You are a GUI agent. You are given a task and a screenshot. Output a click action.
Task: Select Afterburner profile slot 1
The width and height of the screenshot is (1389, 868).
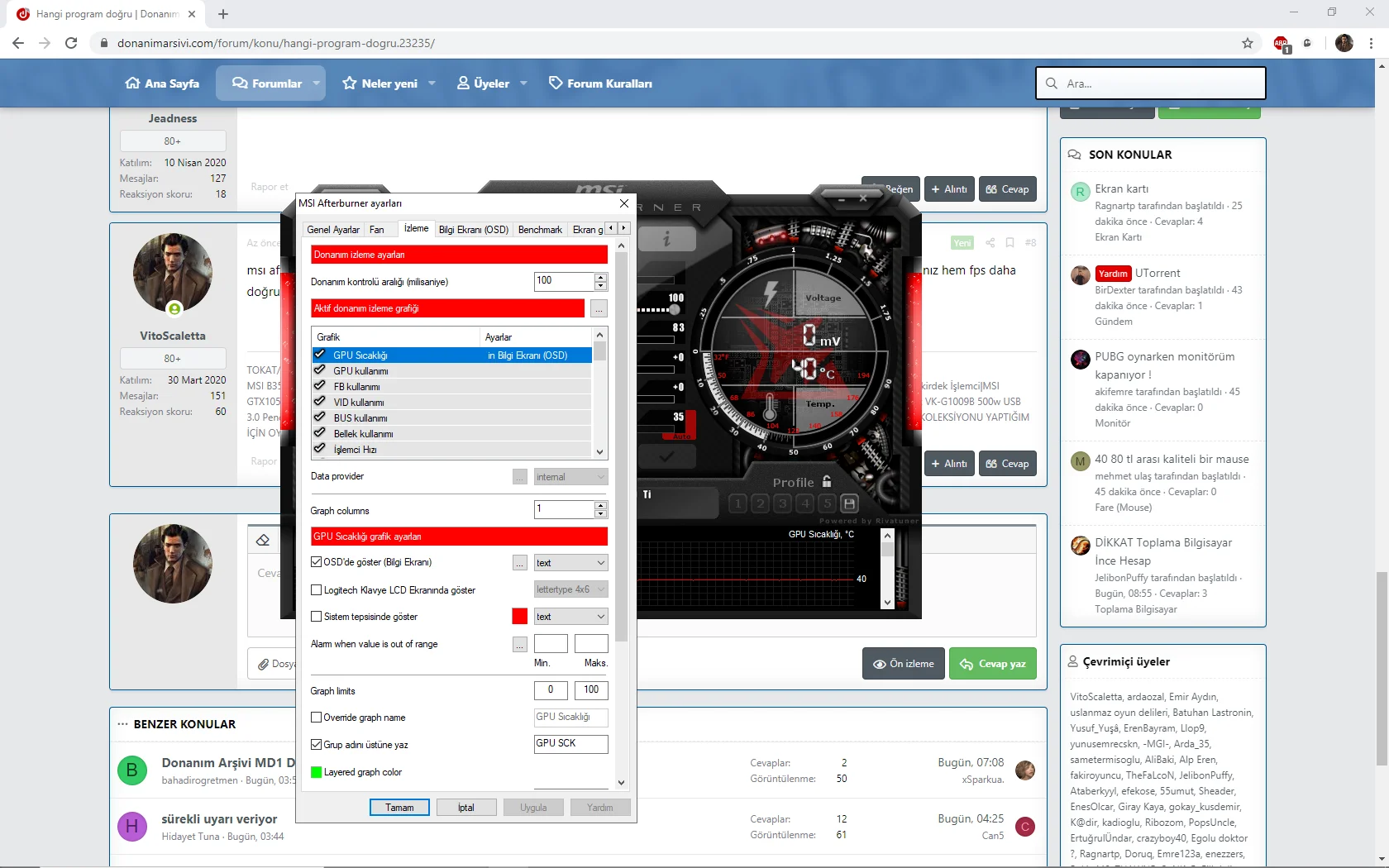click(738, 503)
